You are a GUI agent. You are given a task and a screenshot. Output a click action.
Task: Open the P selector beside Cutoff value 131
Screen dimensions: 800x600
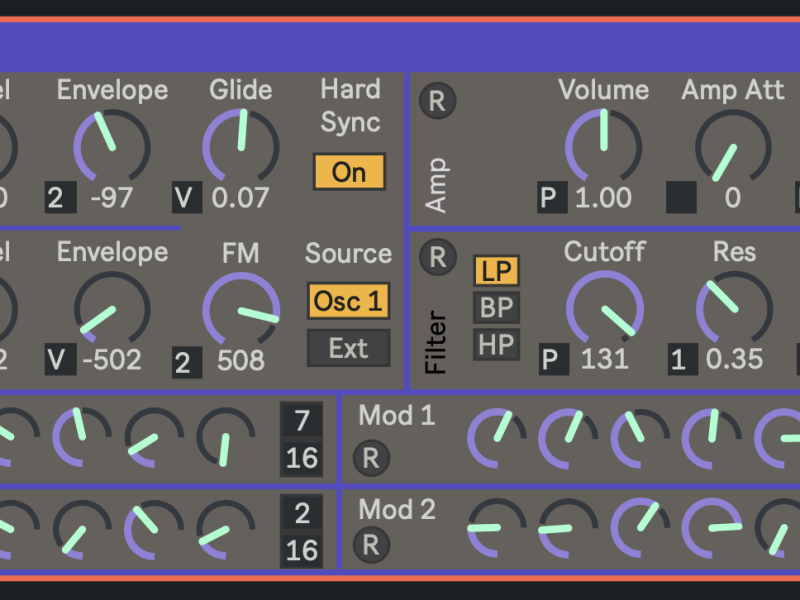pyautogui.click(x=549, y=359)
